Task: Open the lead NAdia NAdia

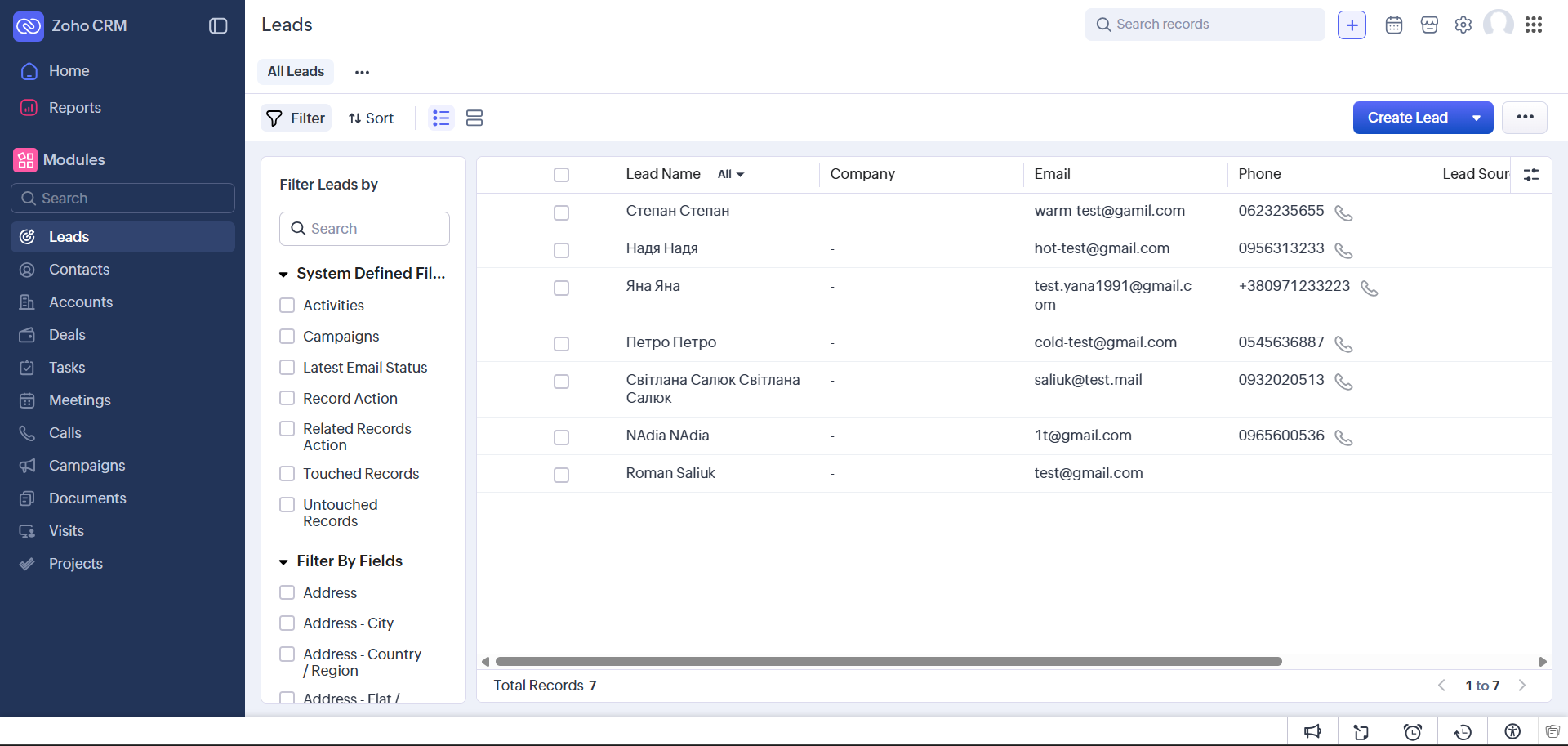Action: tap(667, 436)
